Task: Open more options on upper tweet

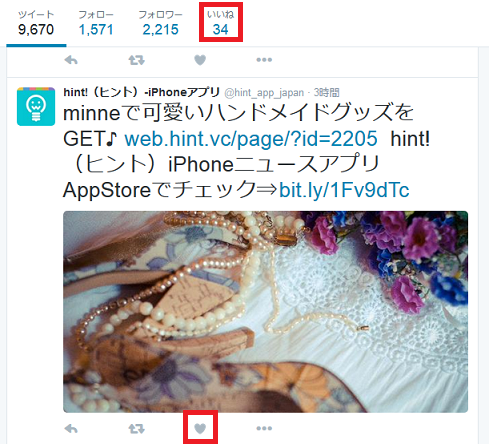Action: point(264,60)
